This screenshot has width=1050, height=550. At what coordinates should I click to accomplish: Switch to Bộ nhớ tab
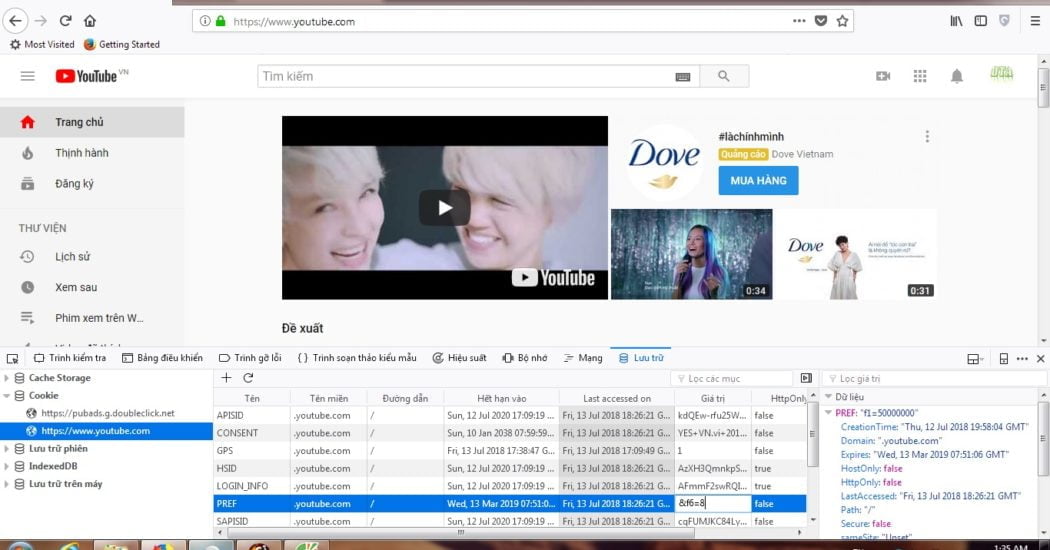(x=525, y=358)
